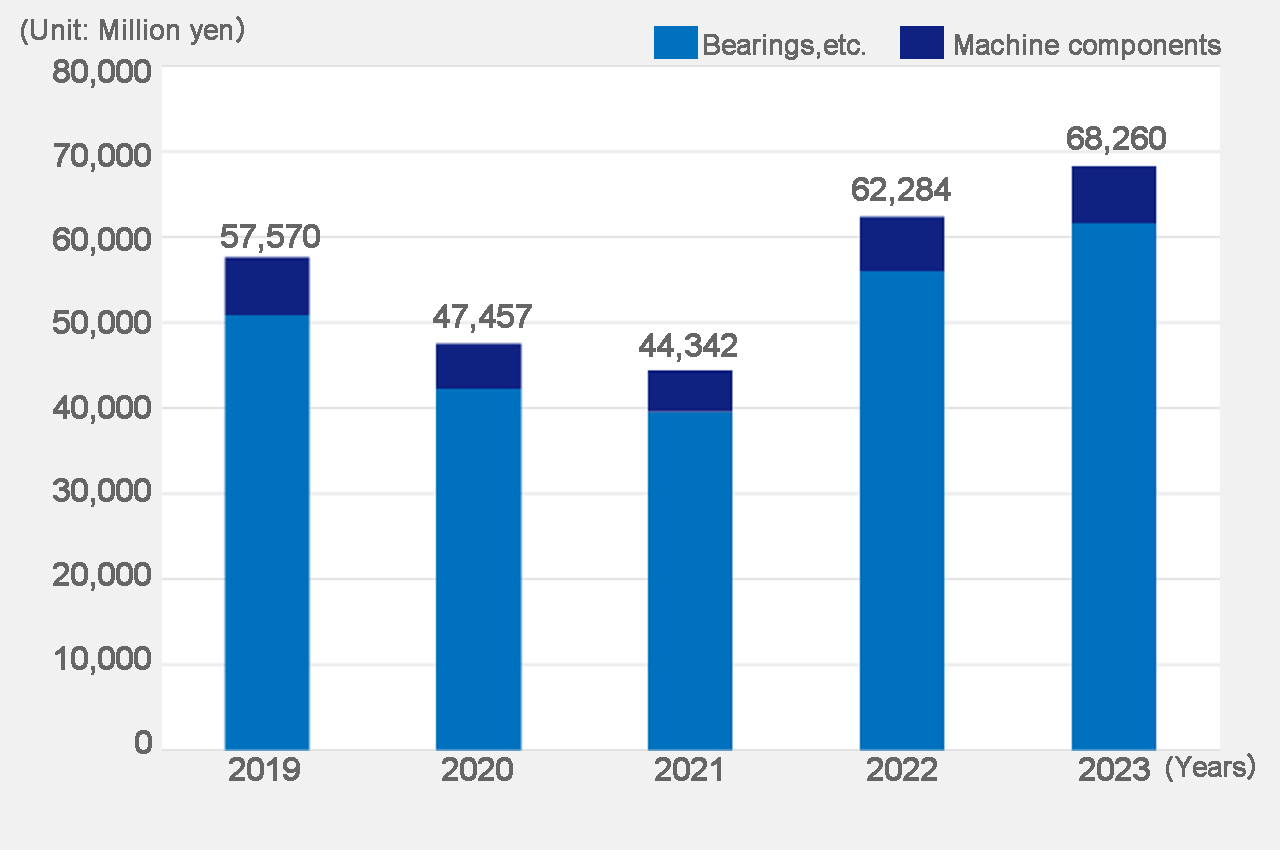Select the 68,260 total value label

(x=1116, y=138)
